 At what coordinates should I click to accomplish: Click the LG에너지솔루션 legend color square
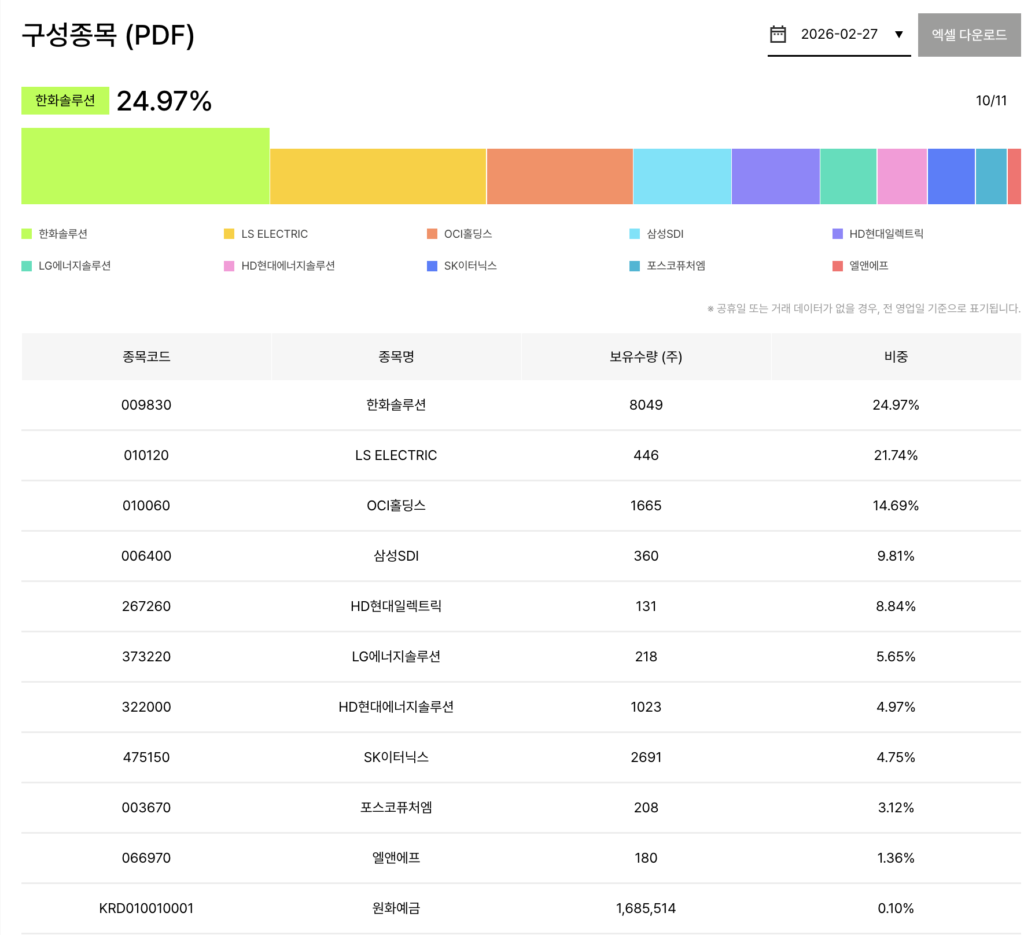pos(27,266)
